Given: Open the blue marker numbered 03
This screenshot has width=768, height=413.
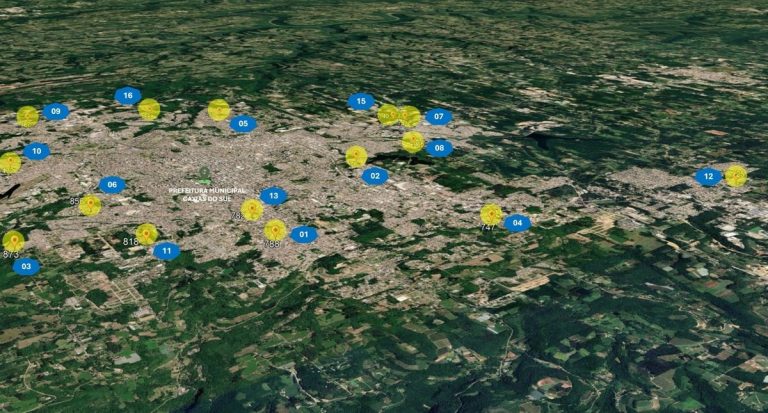Looking at the screenshot, I should [x=26, y=267].
